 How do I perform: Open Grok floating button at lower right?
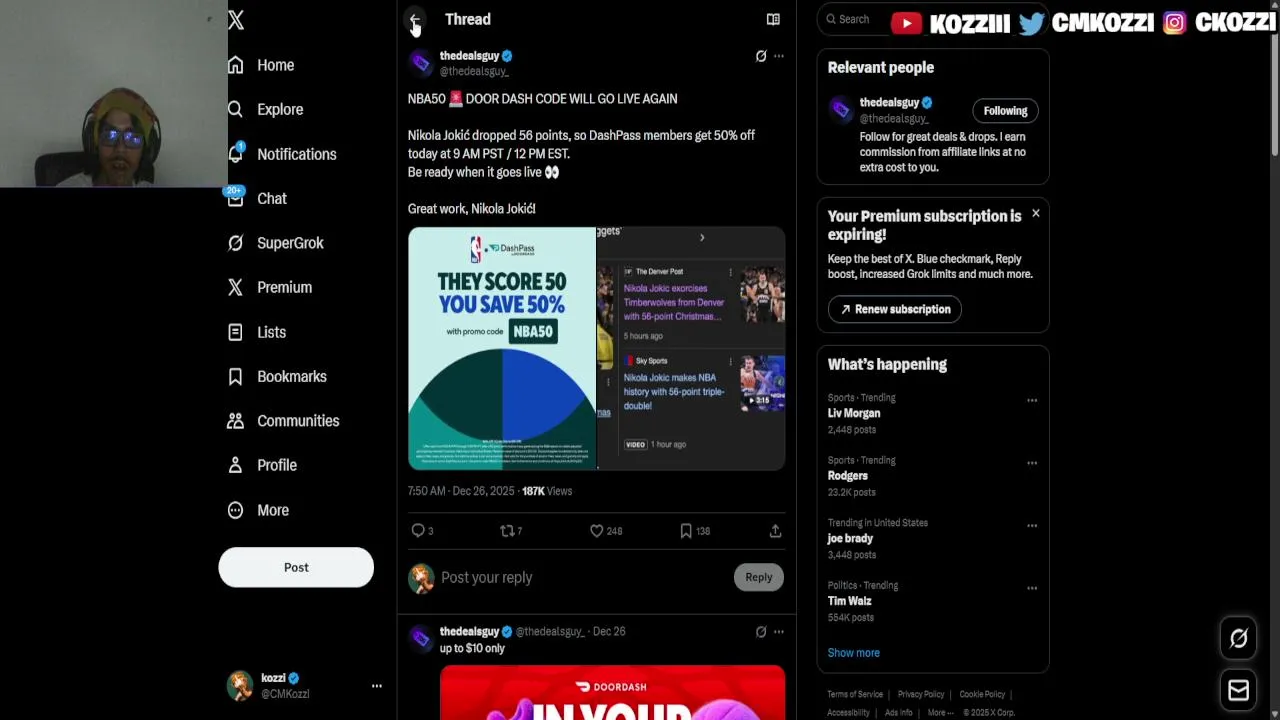tap(1238, 638)
